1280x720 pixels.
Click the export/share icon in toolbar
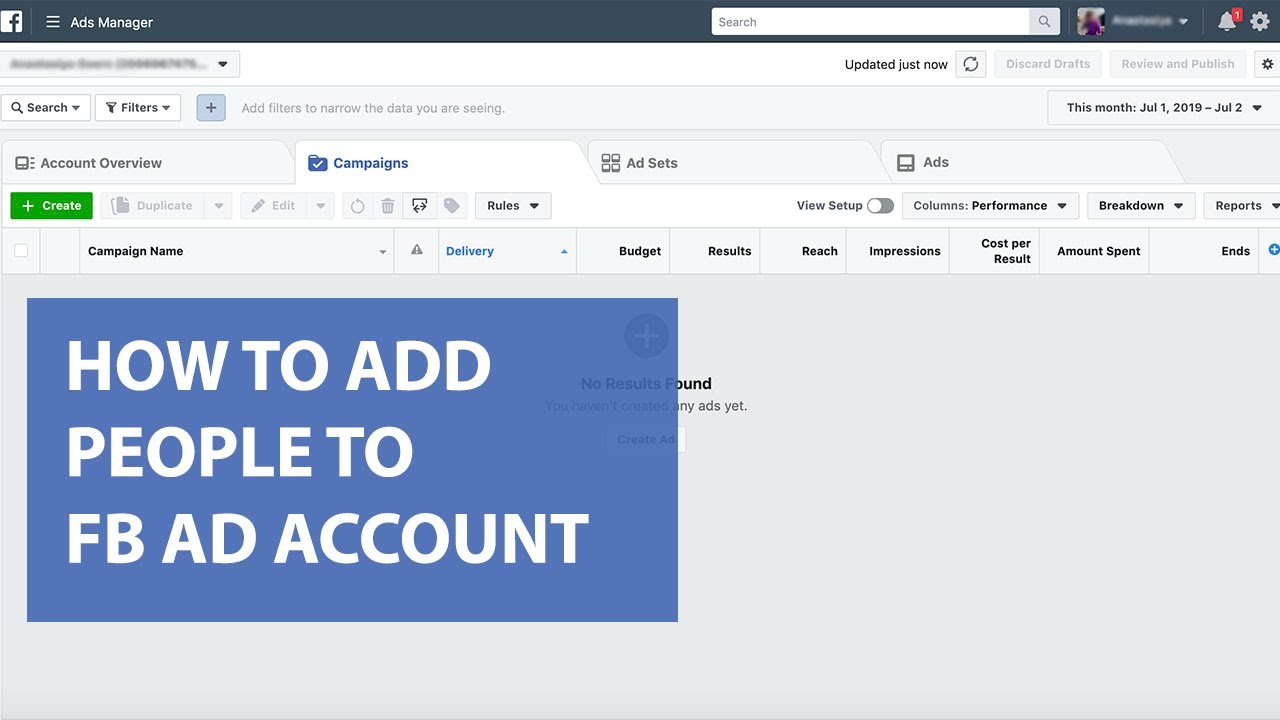420,206
